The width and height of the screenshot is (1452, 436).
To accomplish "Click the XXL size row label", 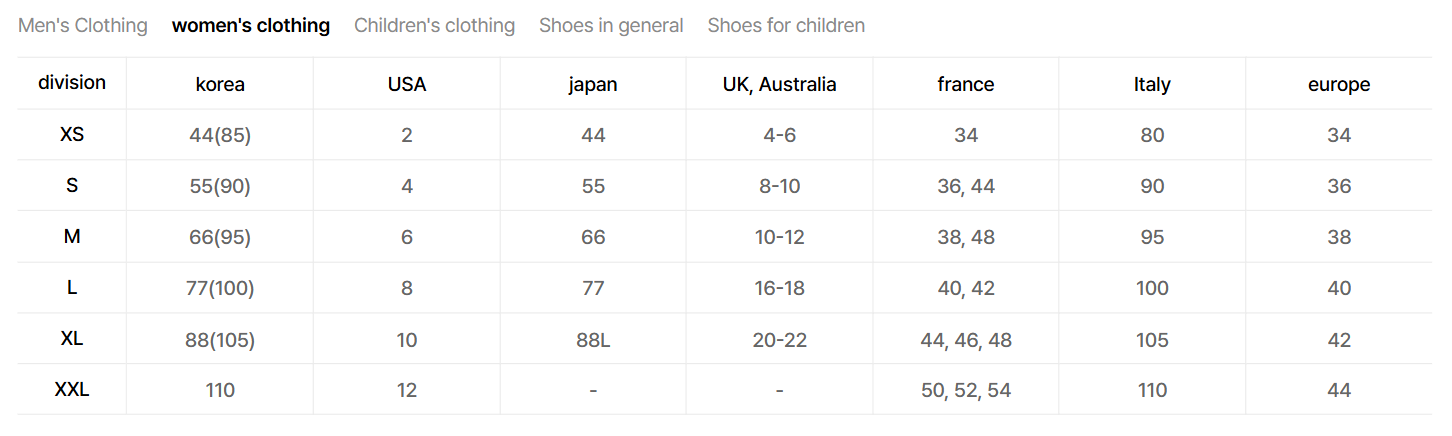I will [72, 389].
